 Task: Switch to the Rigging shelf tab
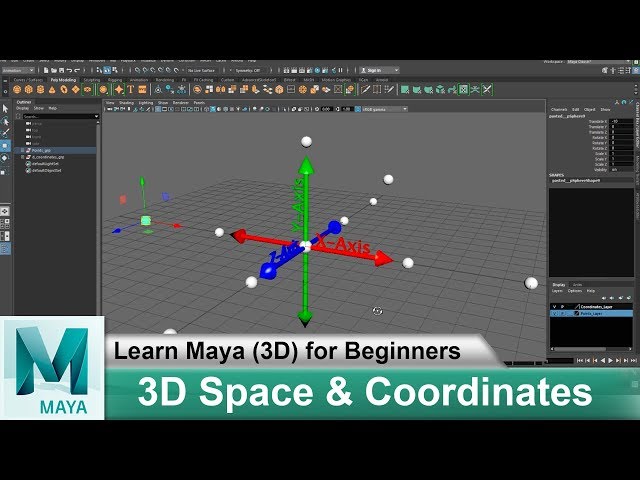tap(115, 80)
